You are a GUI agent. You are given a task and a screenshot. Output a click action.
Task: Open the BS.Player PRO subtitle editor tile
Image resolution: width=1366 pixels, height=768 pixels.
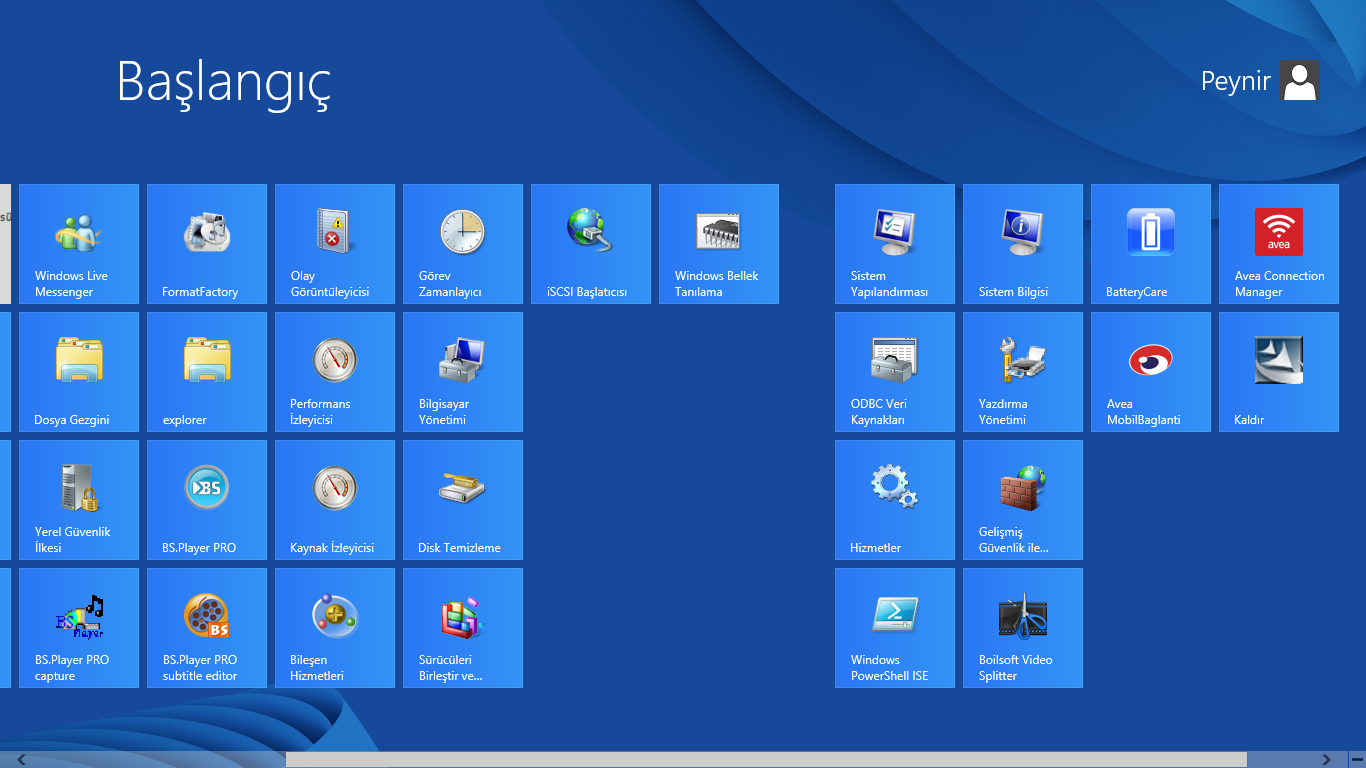click(207, 628)
